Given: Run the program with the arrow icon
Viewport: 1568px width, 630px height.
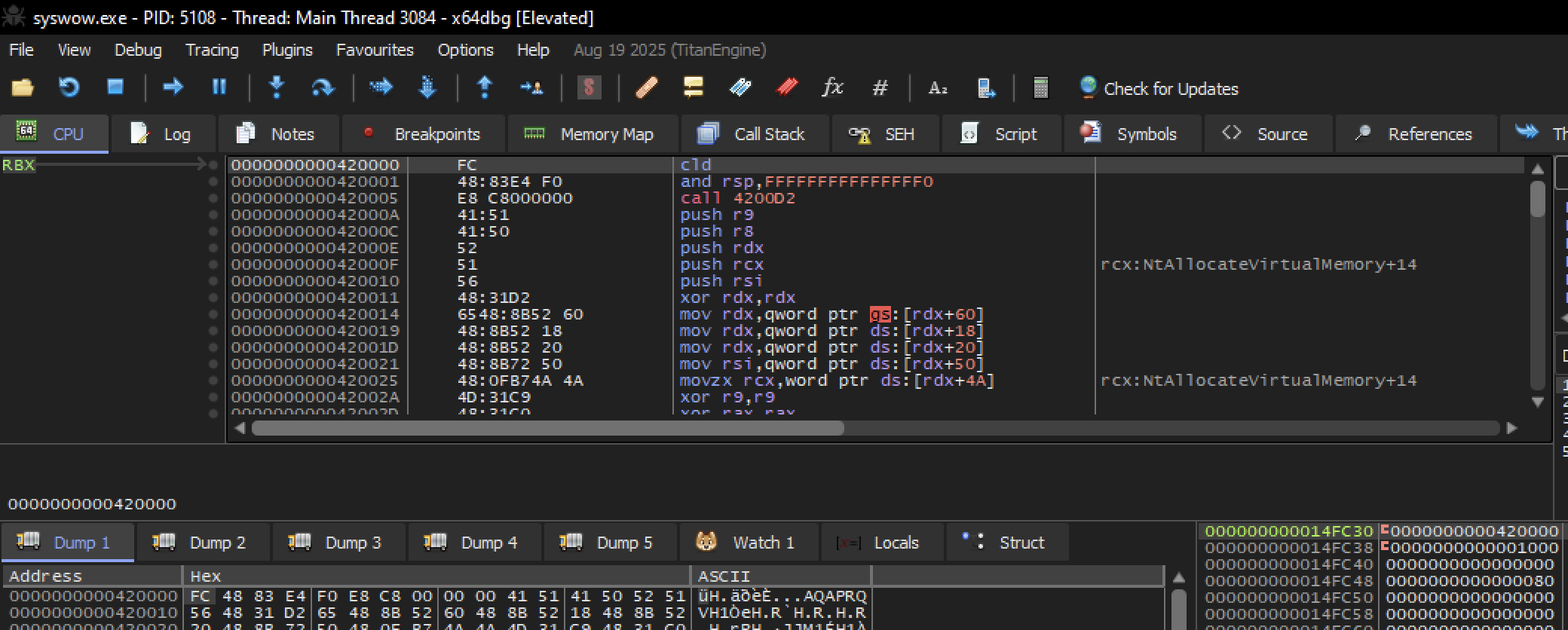Looking at the screenshot, I should coord(173,88).
